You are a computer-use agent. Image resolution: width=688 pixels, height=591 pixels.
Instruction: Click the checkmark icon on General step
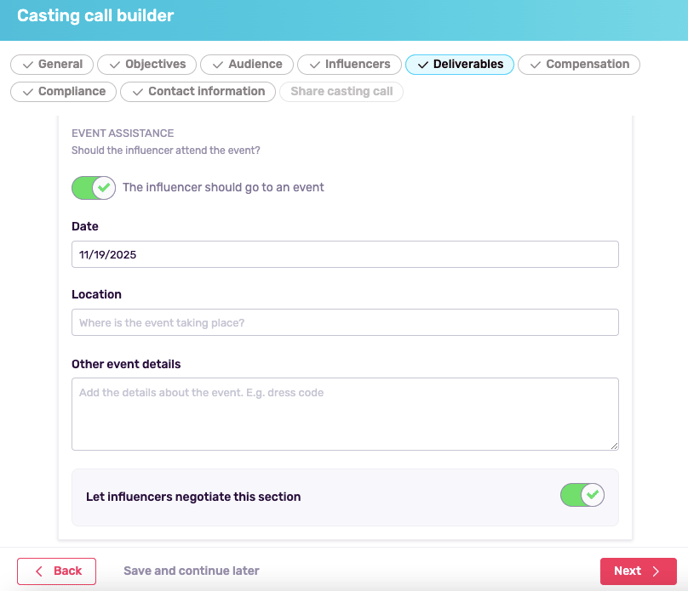point(26,65)
